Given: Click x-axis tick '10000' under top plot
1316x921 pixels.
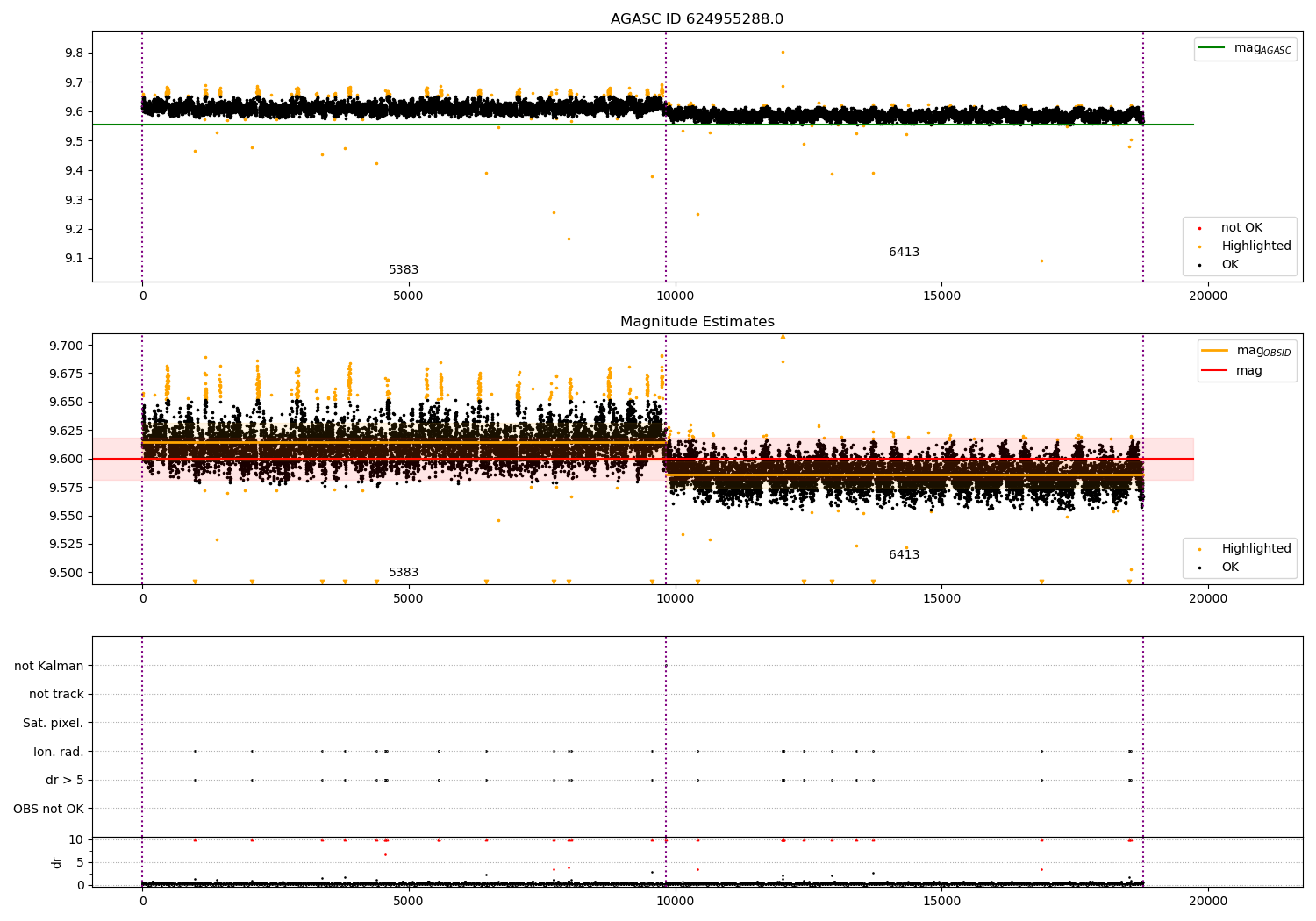Looking at the screenshot, I should point(676,296).
